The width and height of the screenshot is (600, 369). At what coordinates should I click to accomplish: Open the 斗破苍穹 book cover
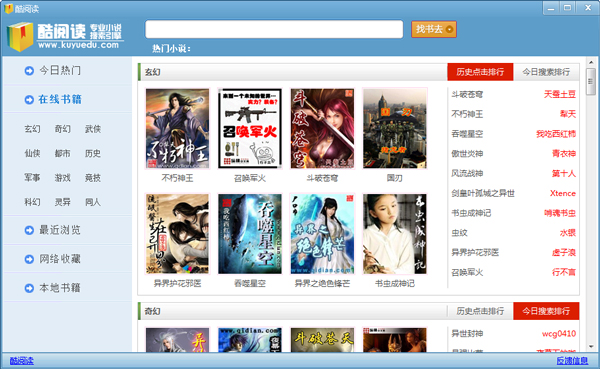[x=322, y=129]
